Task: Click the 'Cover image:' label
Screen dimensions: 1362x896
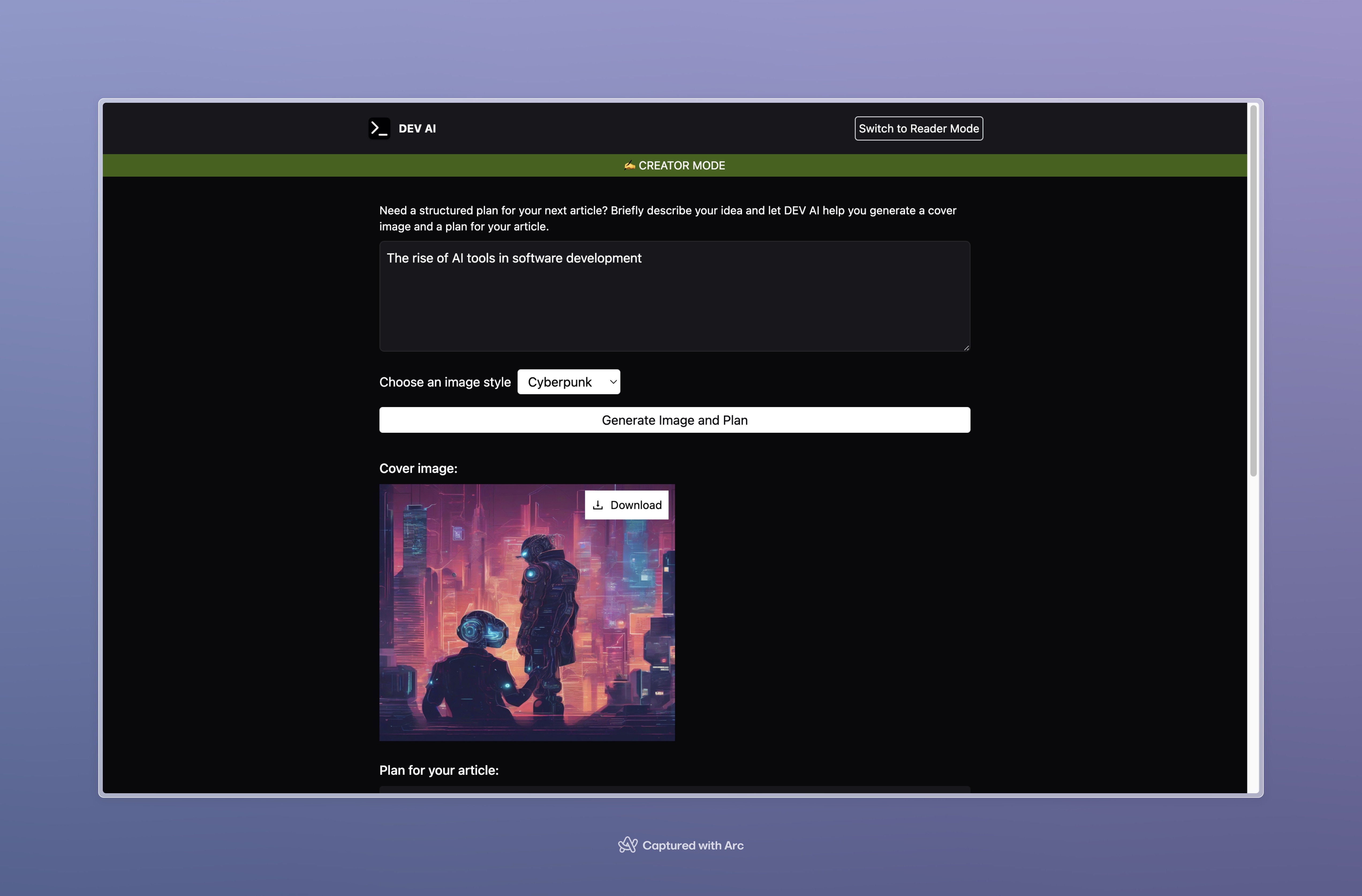Action: pos(418,468)
